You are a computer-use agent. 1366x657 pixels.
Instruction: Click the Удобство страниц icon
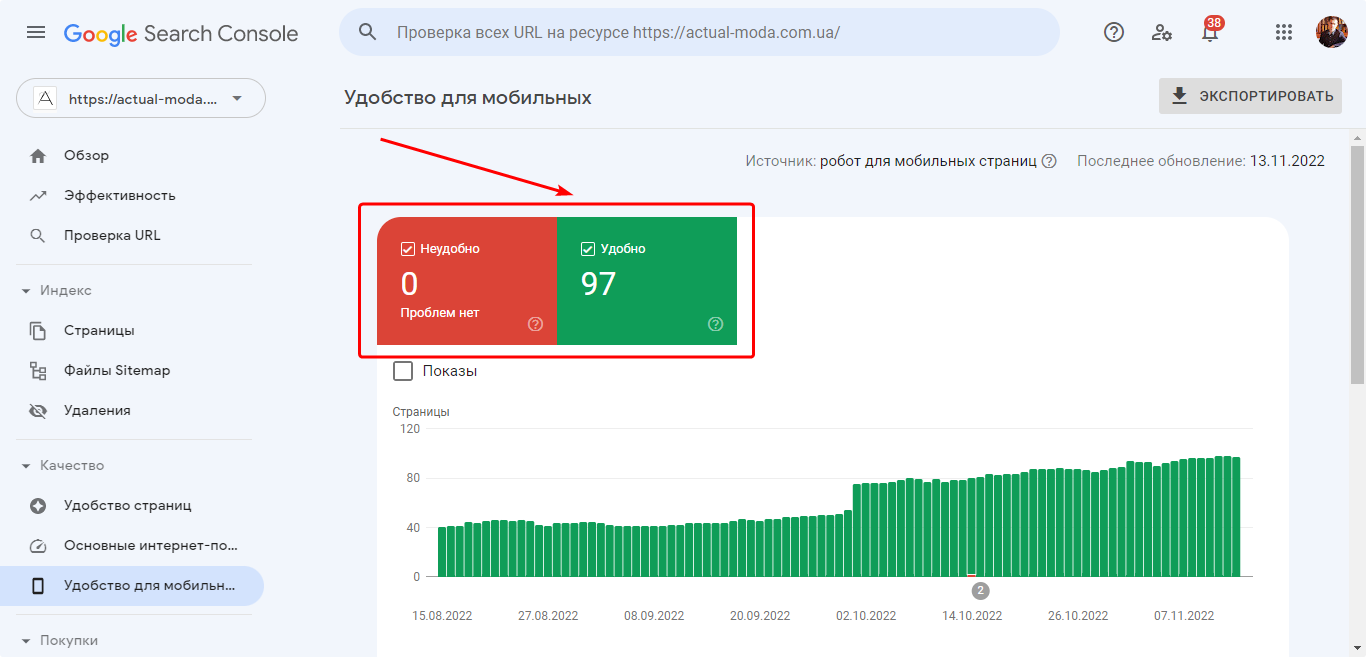point(38,506)
